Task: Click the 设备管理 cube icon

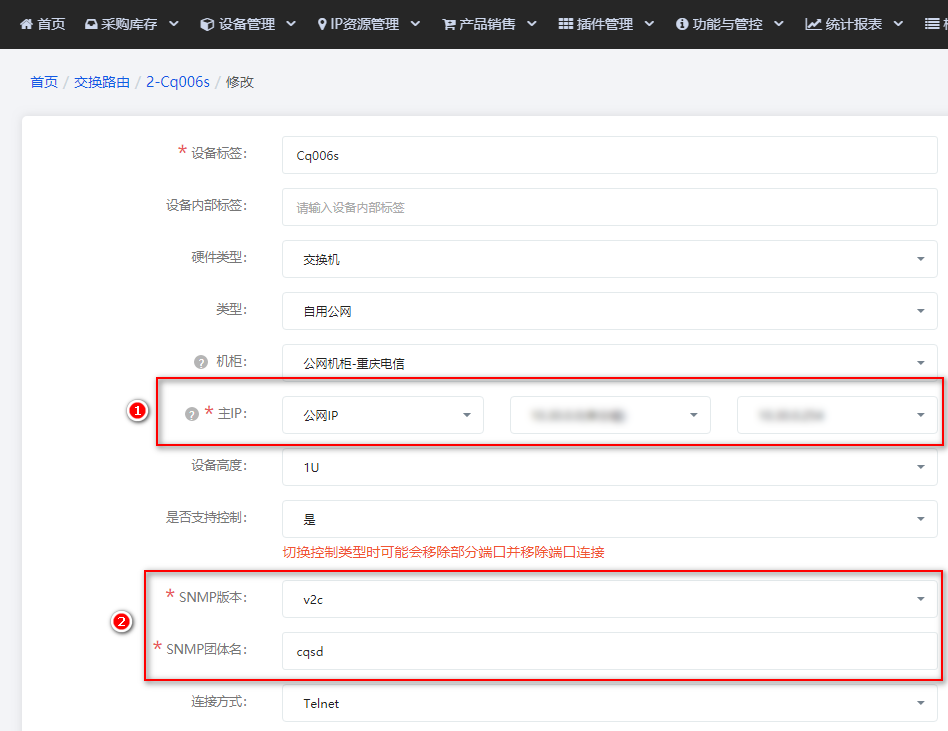Action: click(x=207, y=24)
